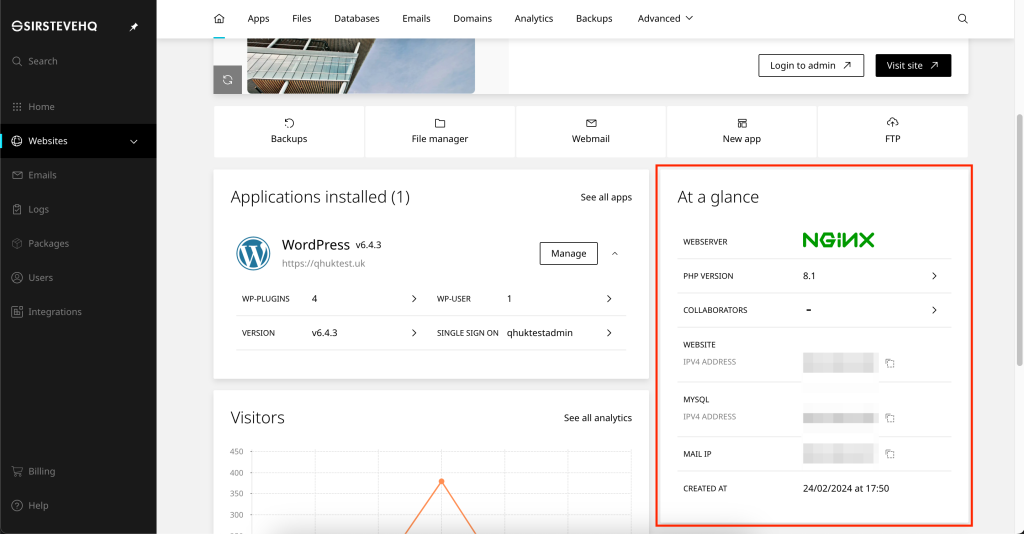Image resolution: width=1024 pixels, height=534 pixels.
Task: Expand the Websites sidebar section
Action: point(133,141)
